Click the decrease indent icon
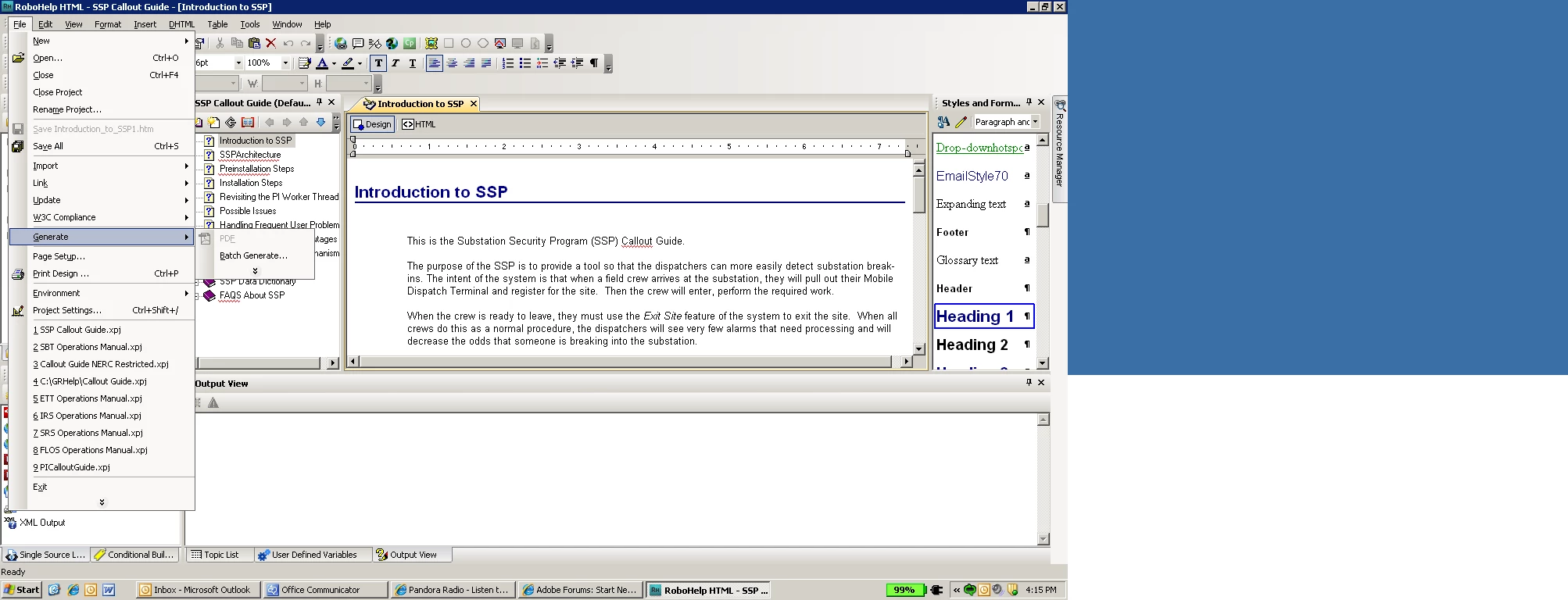This screenshot has width=1568, height=600. [560, 63]
